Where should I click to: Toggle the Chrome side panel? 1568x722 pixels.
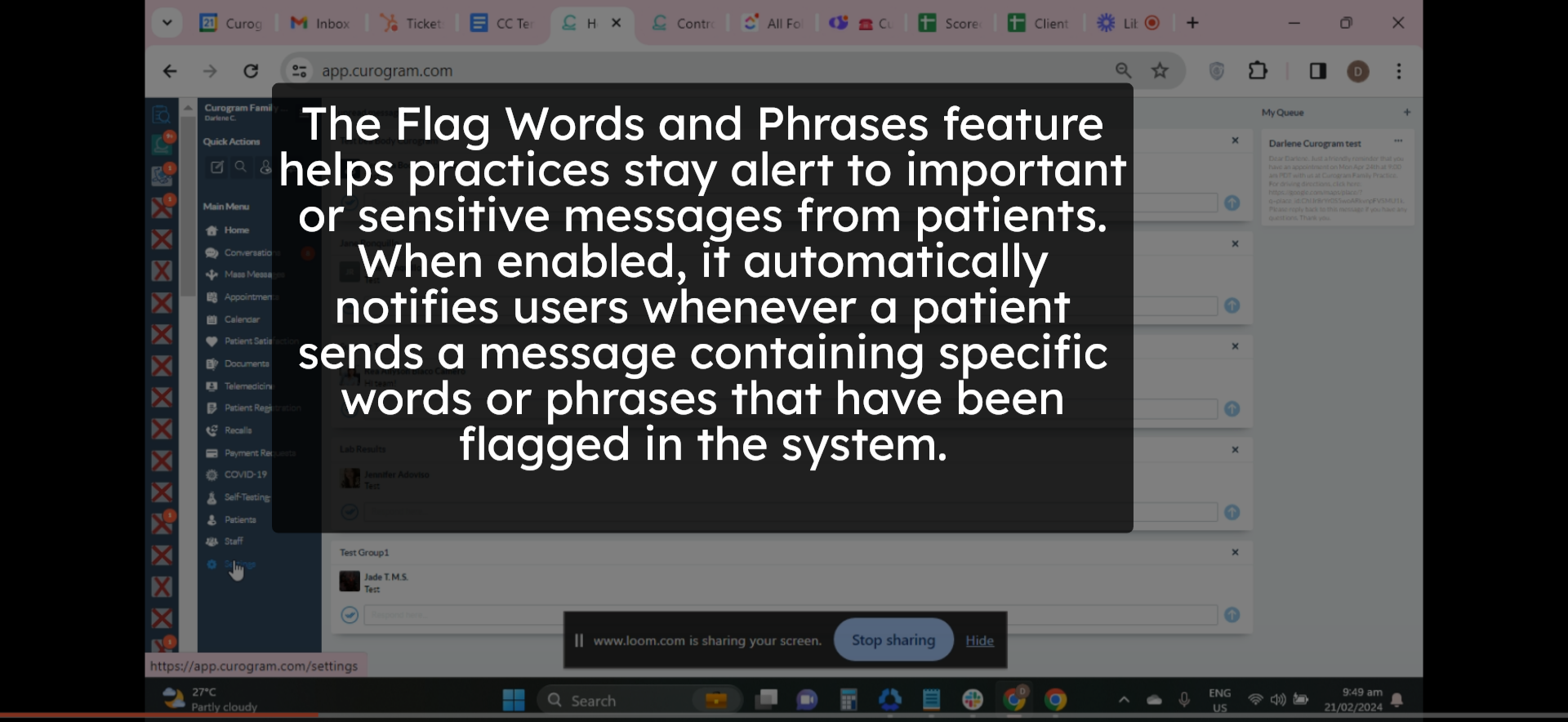1318,71
